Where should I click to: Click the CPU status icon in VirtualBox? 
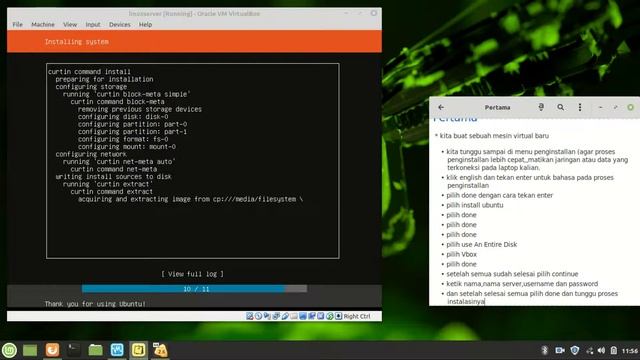point(321,316)
